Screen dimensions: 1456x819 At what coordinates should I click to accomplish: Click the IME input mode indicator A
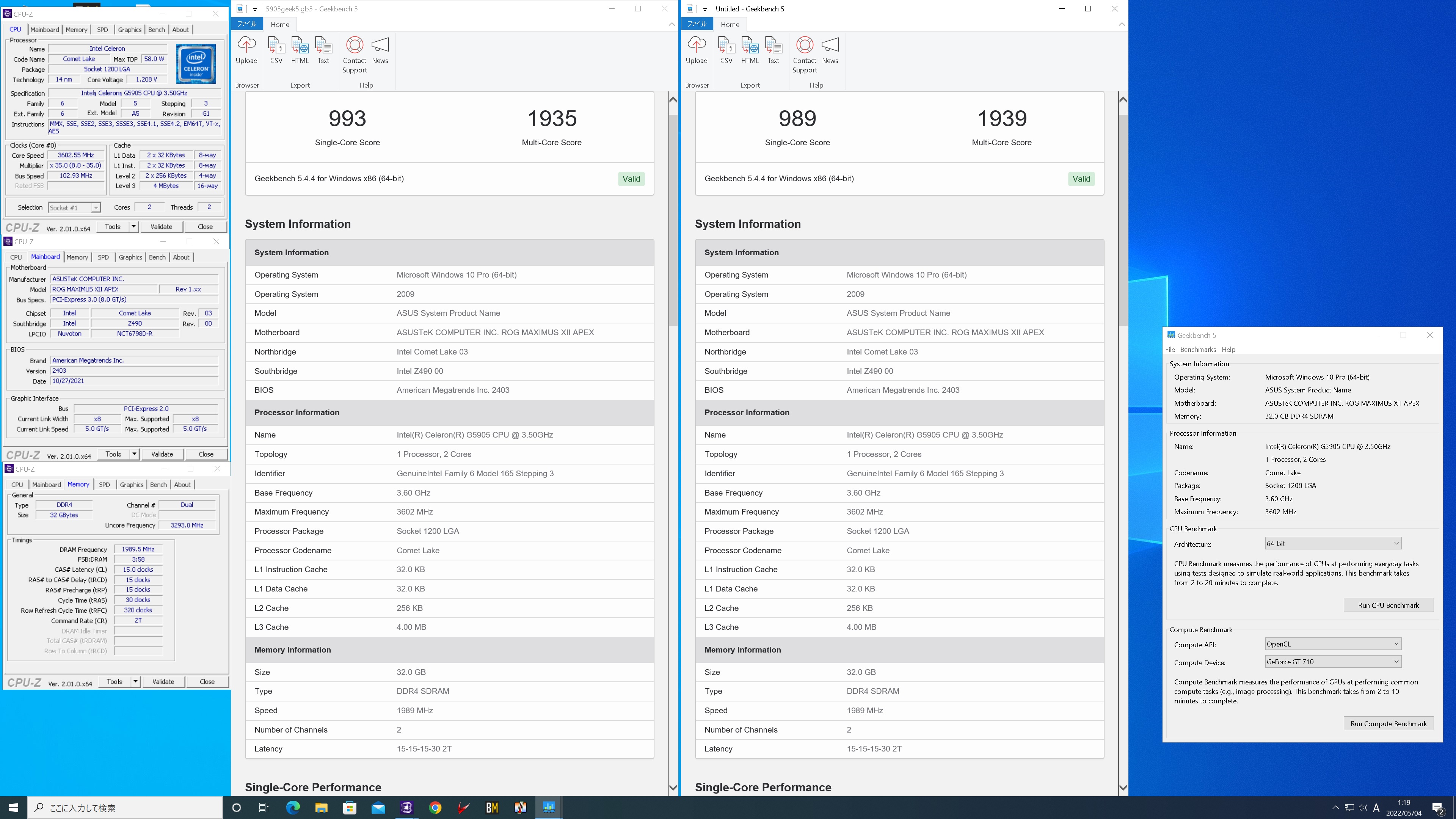click(1376, 808)
